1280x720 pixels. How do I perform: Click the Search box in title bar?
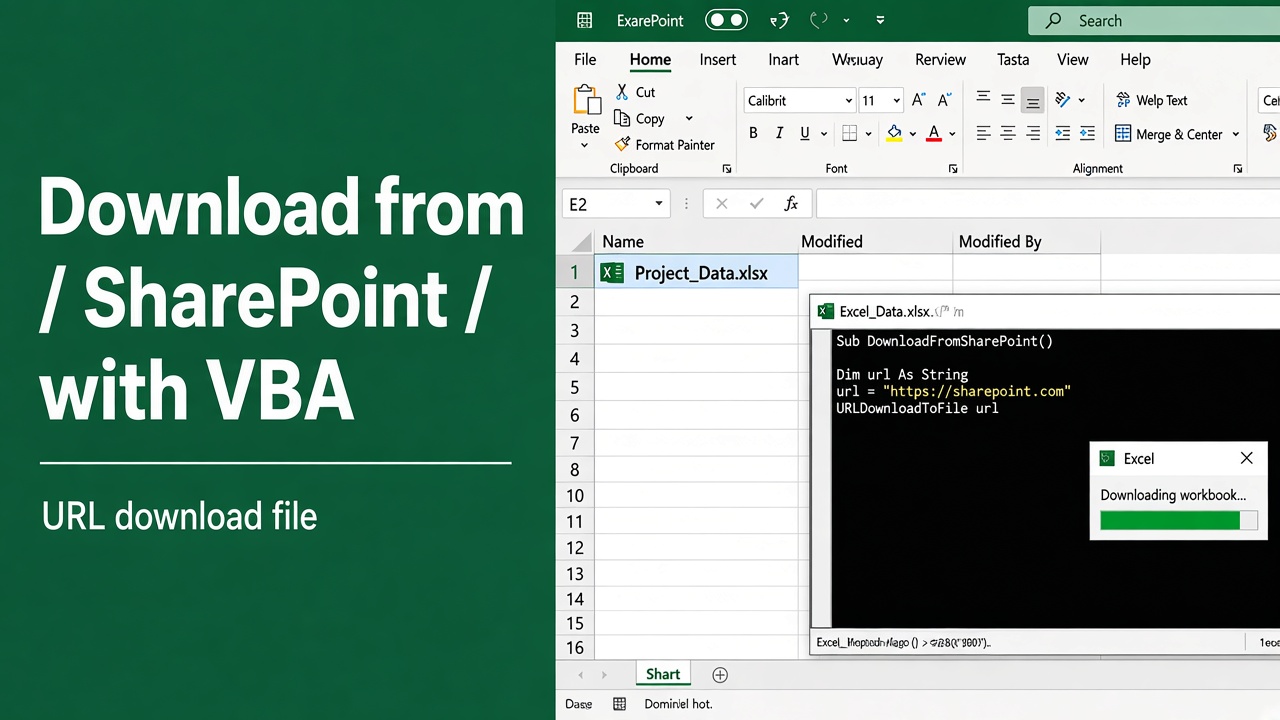(x=1154, y=20)
